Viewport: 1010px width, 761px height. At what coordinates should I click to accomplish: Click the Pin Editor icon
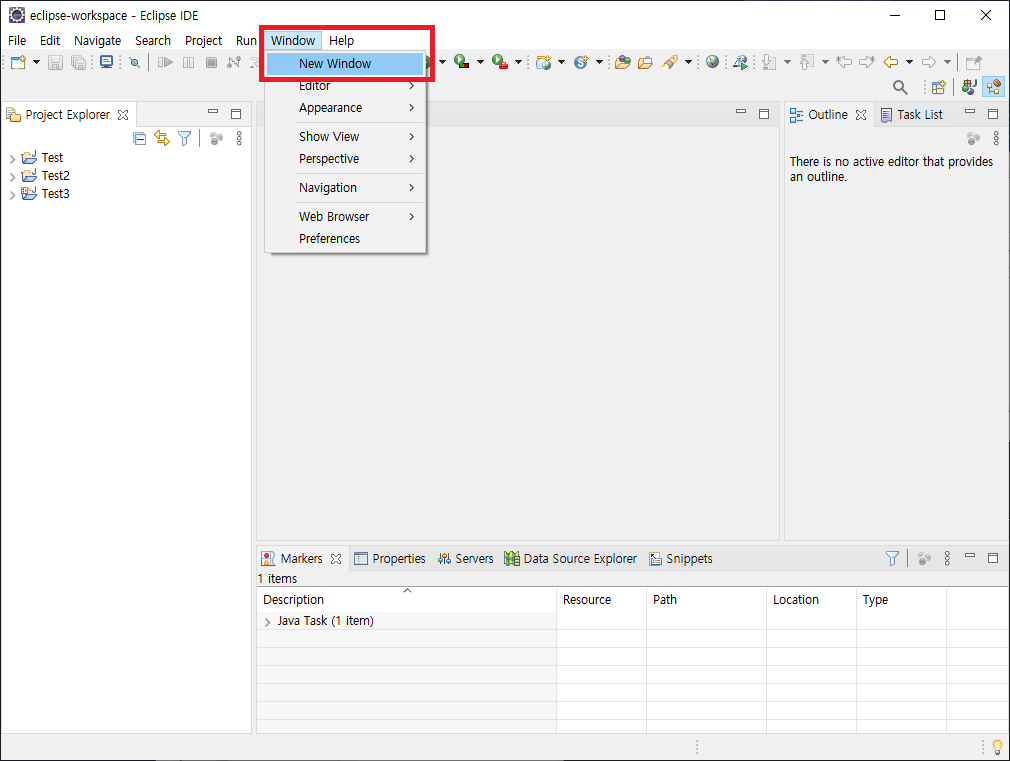[x=974, y=63]
